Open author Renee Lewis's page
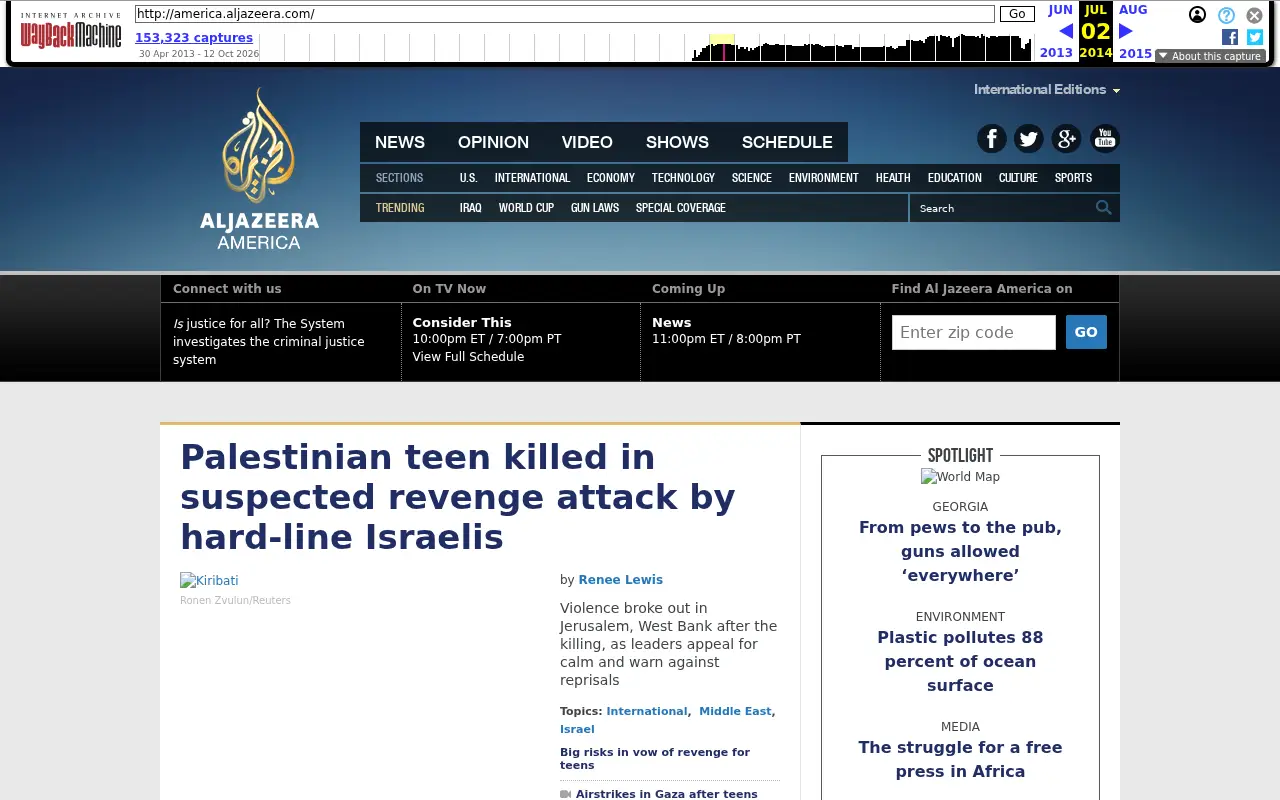This screenshot has height=800, width=1280. (x=620, y=580)
